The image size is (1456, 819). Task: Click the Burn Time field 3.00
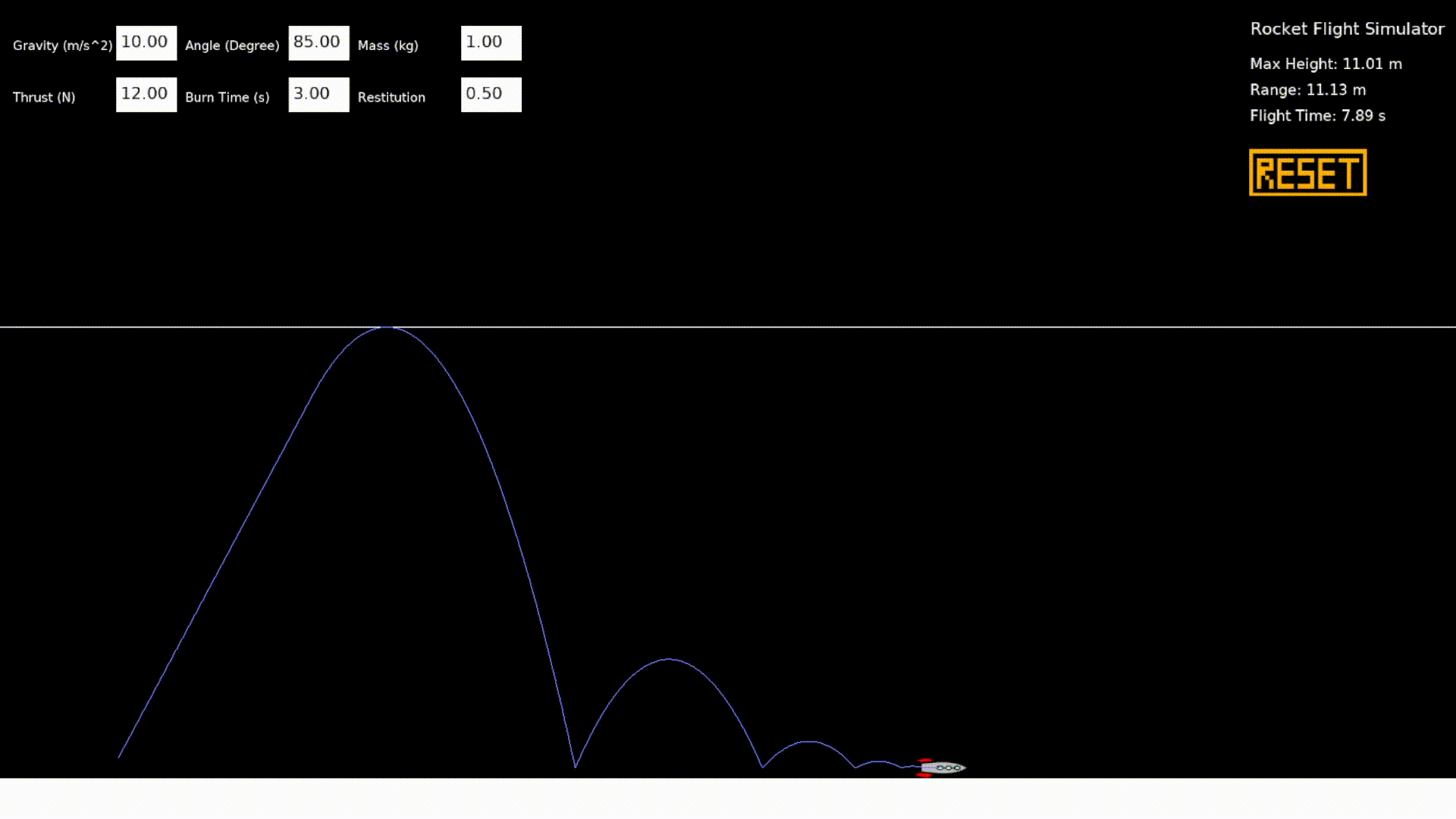click(318, 95)
